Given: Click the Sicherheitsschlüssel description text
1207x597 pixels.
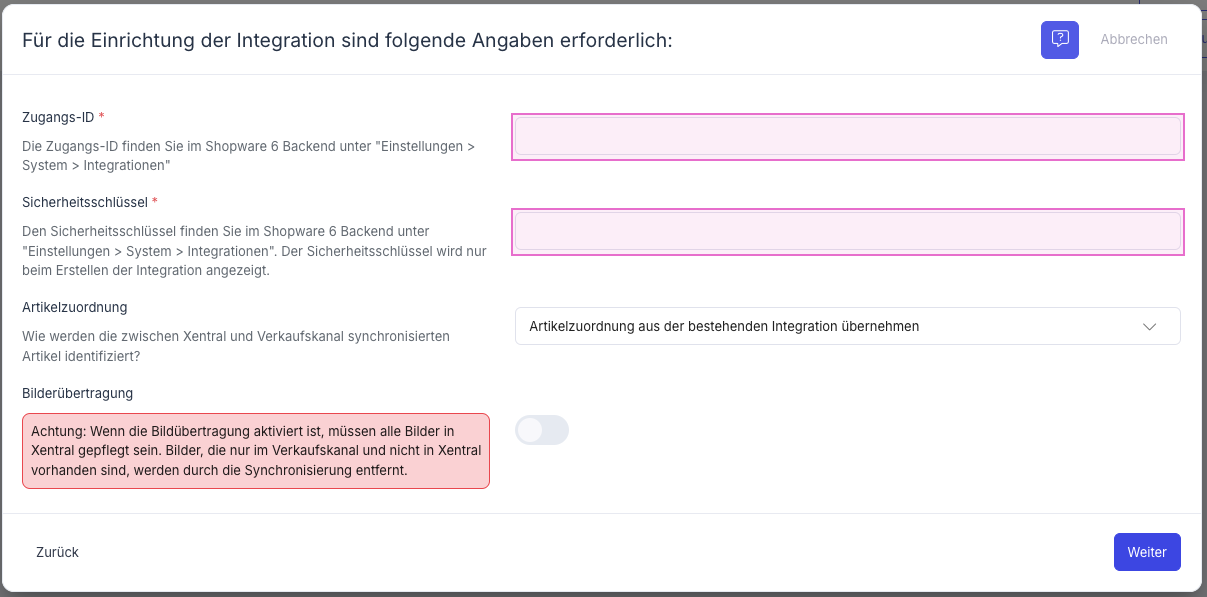Looking at the screenshot, I should click(254, 251).
